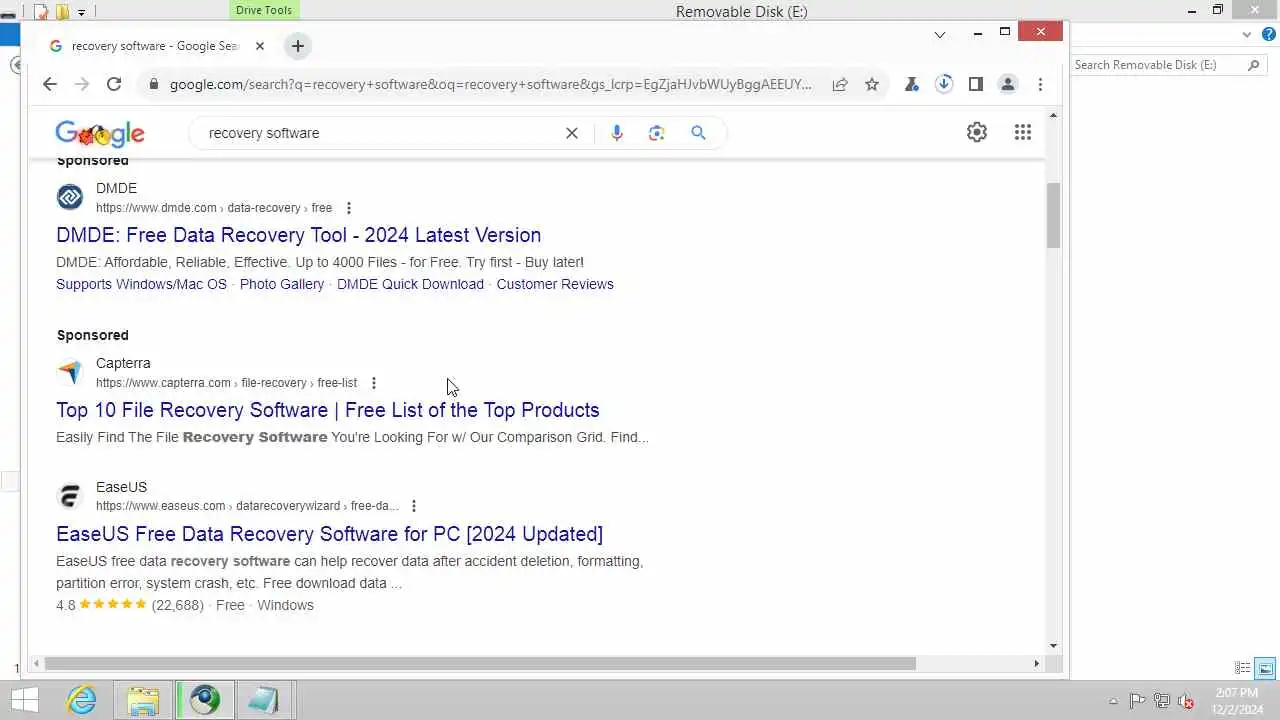The image size is (1280, 720).
Task: Toggle the Chrome side panel
Action: pos(976,84)
